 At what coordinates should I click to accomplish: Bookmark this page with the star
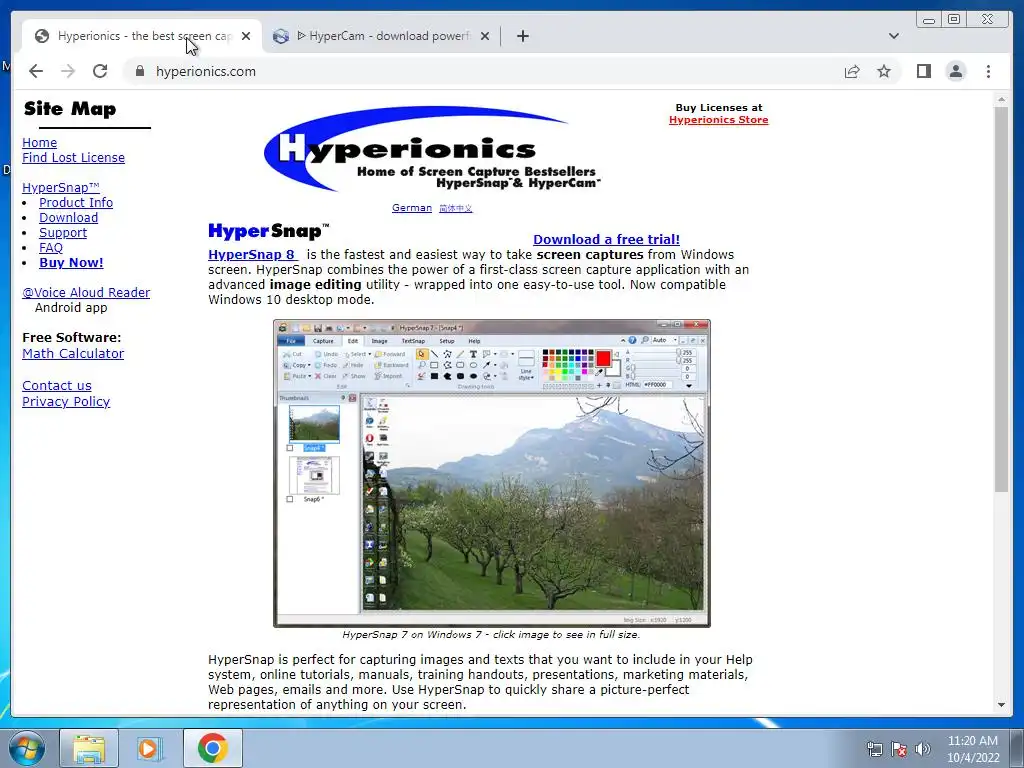[x=884, y=71]
